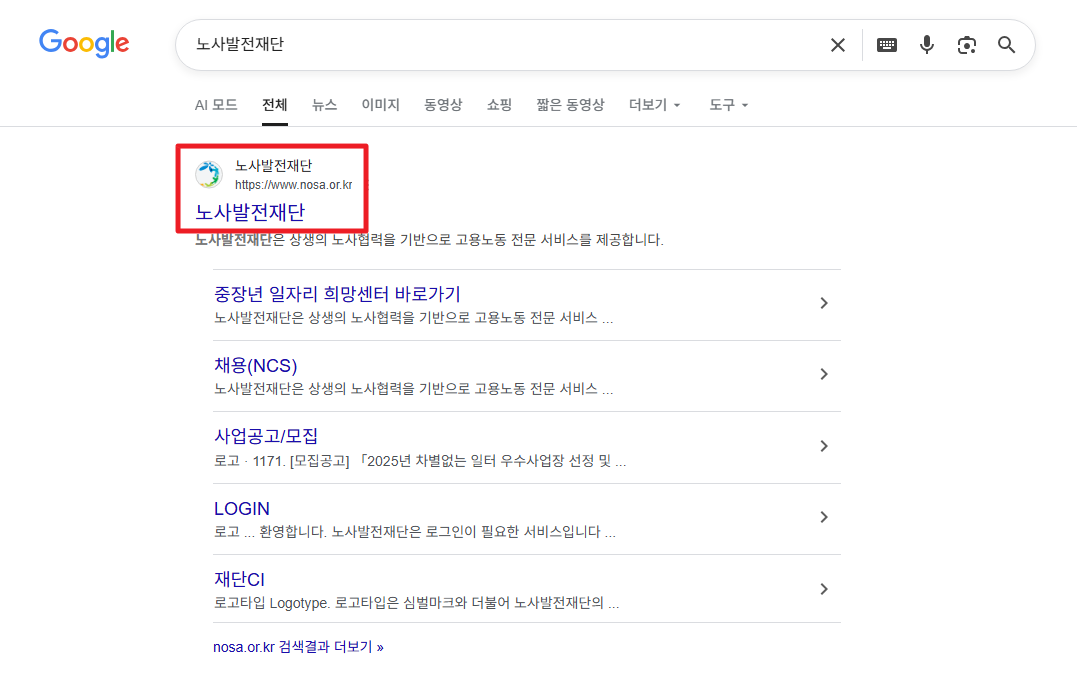Click the nosa.or.kr 검색결과 더보기 link
1077x680 pixels.
tap(299, 646)
